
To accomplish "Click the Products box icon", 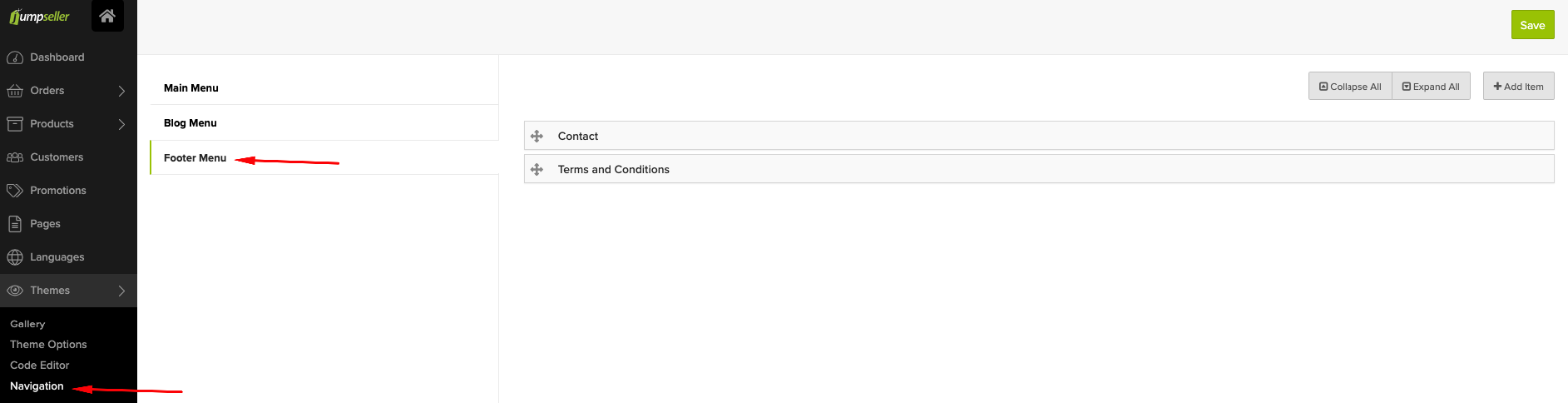I will 15,124.
